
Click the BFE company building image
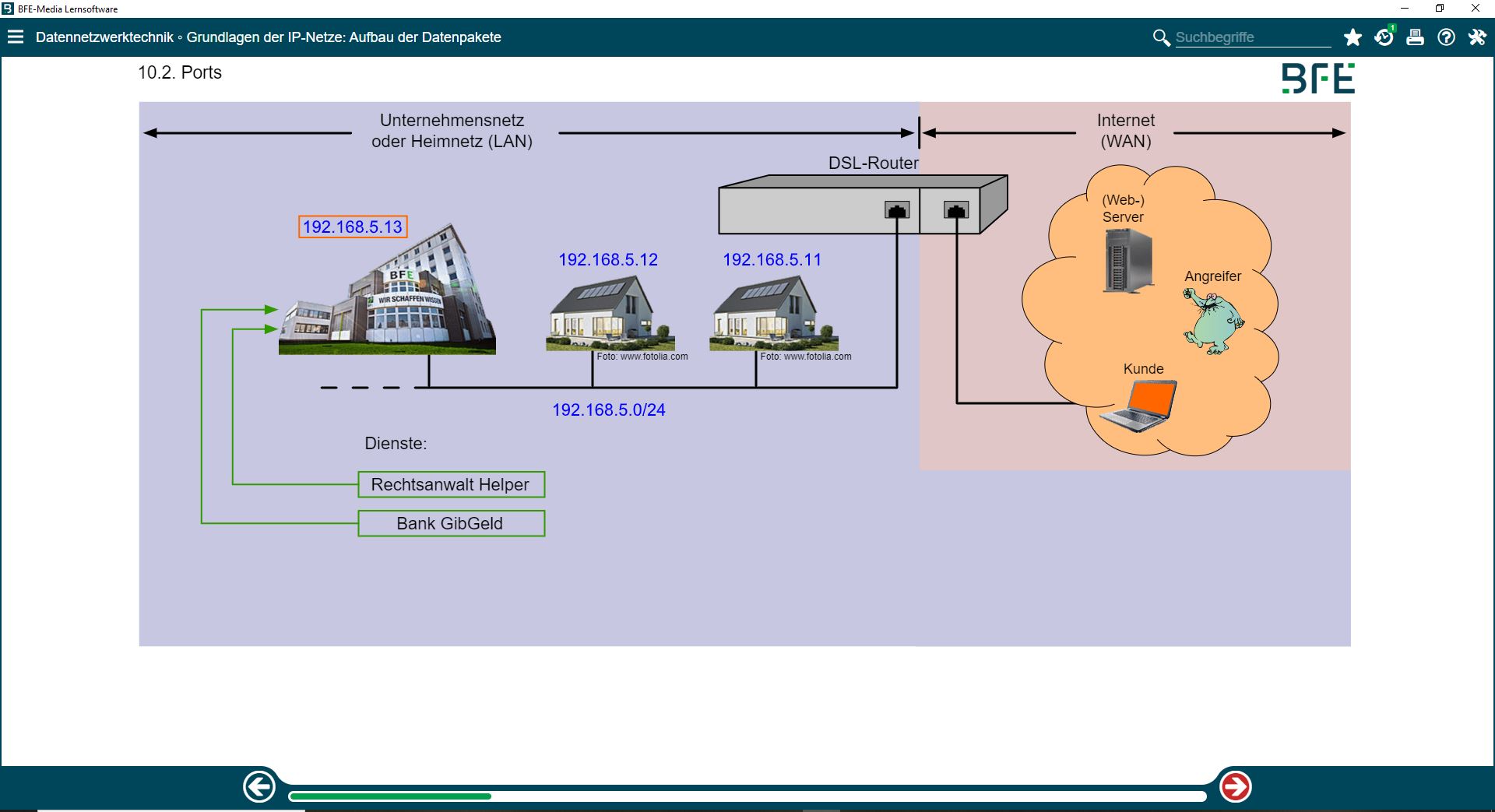[x=388, y=296]
